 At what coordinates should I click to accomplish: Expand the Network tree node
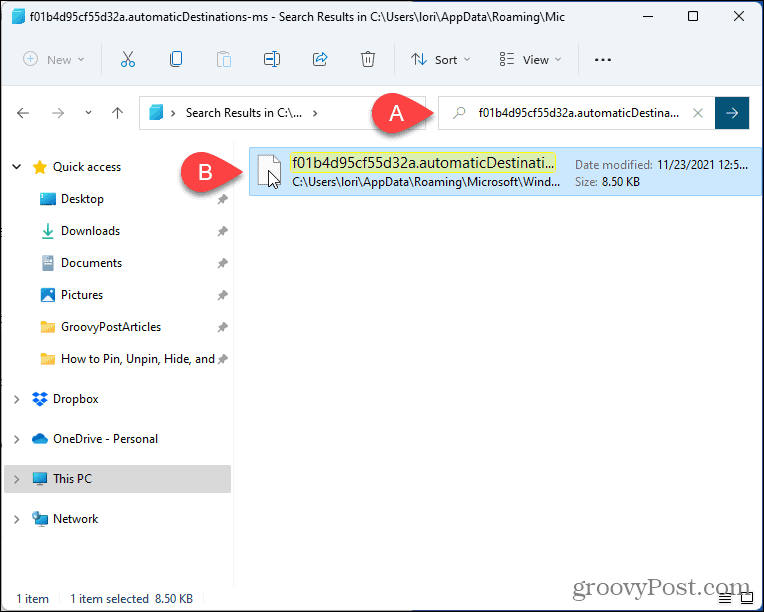(17, 519)
